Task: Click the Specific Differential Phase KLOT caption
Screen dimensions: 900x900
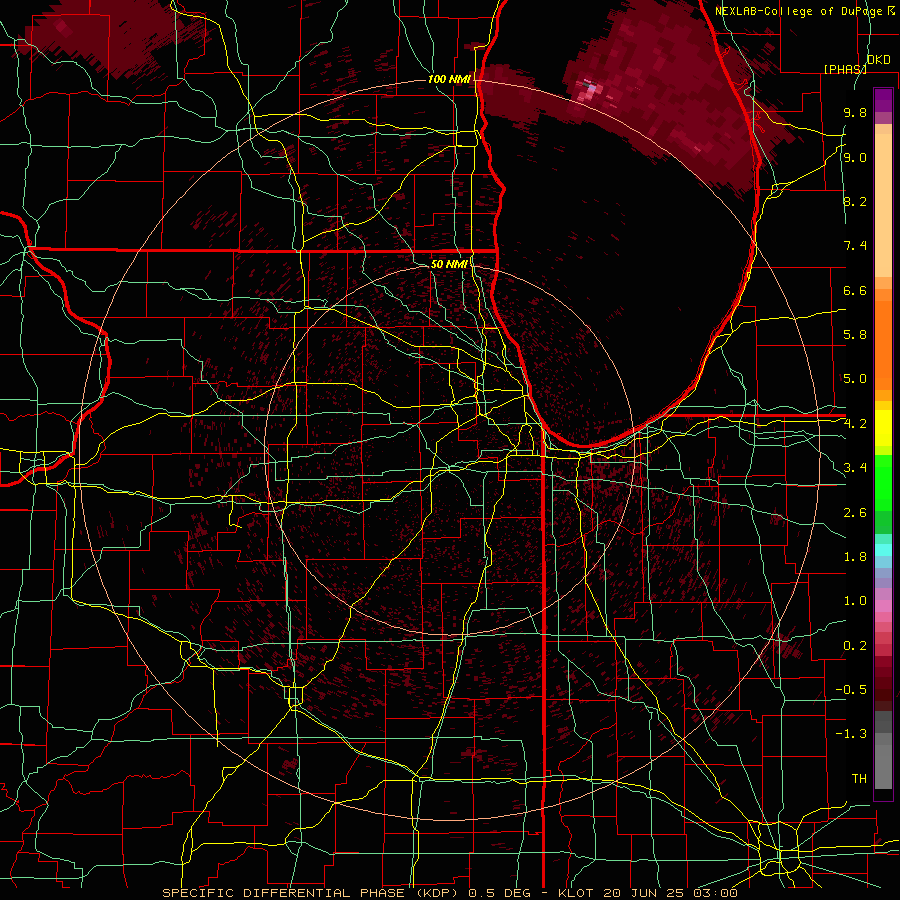Action: click(x=450, y=893)
